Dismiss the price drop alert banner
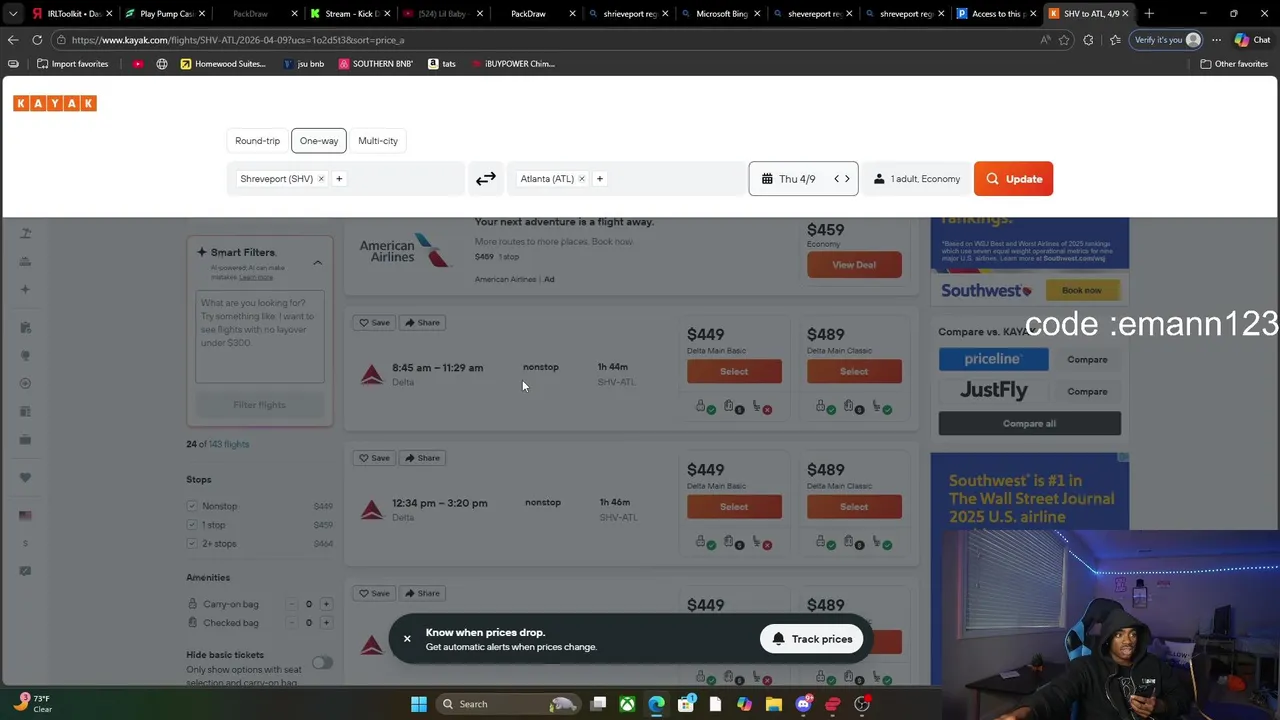This screenshot has width=1280, height=720. tap(407, 639)
